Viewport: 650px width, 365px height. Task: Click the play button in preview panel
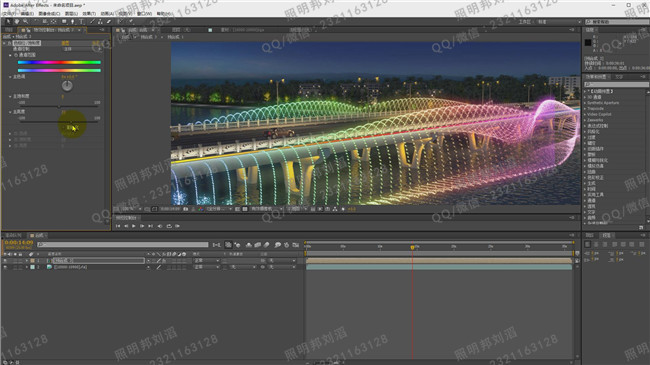(133, 226)
